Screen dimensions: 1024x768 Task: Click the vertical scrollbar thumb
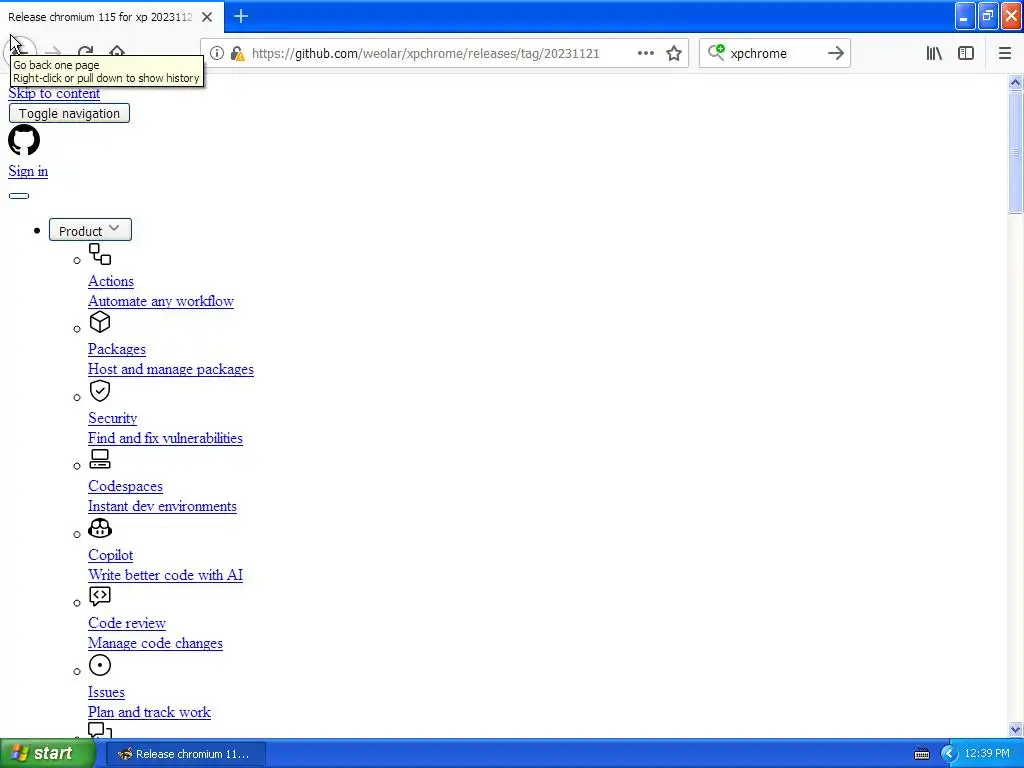click(1015, 152)
